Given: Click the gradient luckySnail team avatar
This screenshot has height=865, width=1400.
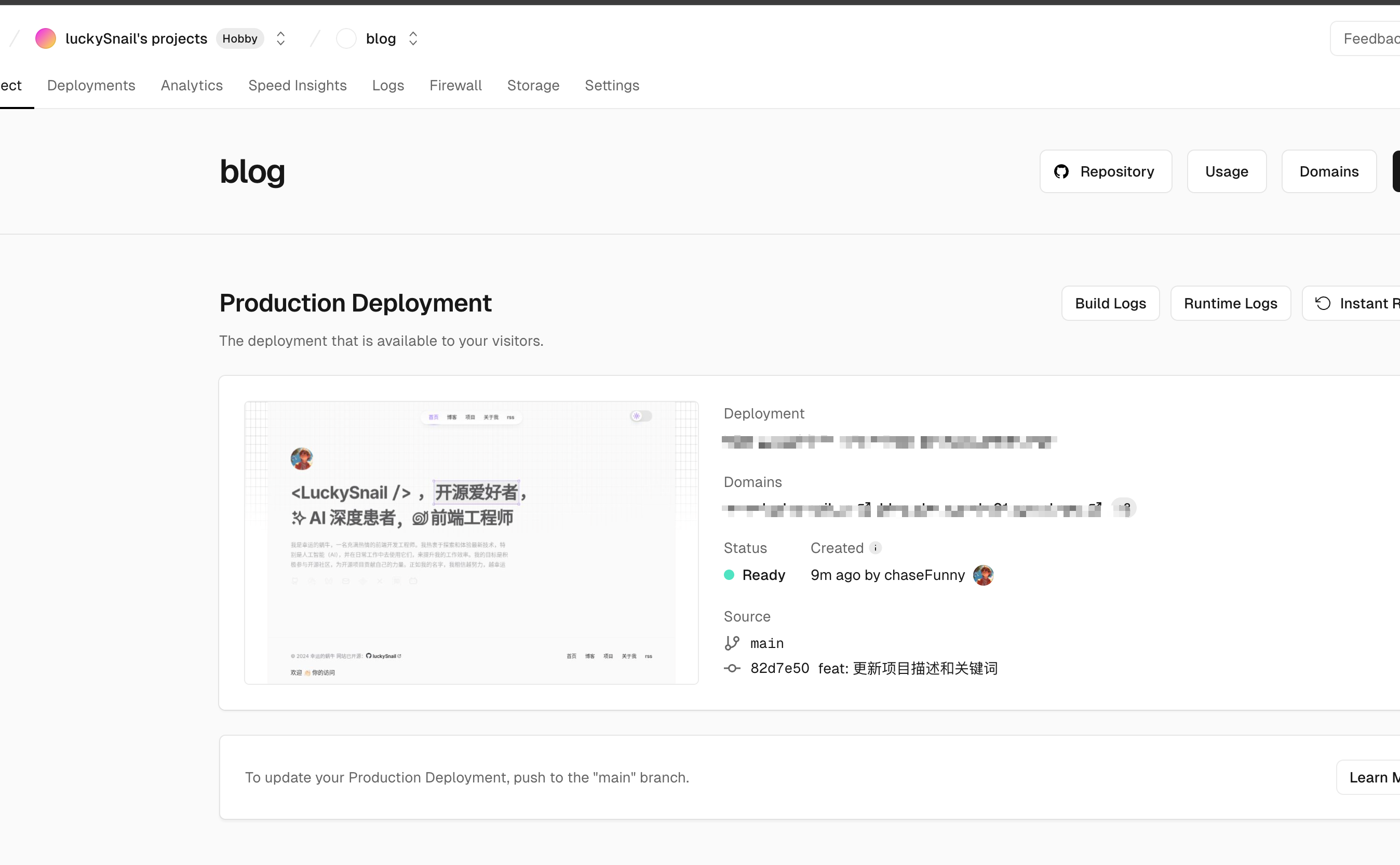Looking at the screenshot, I should coord(45,38).
